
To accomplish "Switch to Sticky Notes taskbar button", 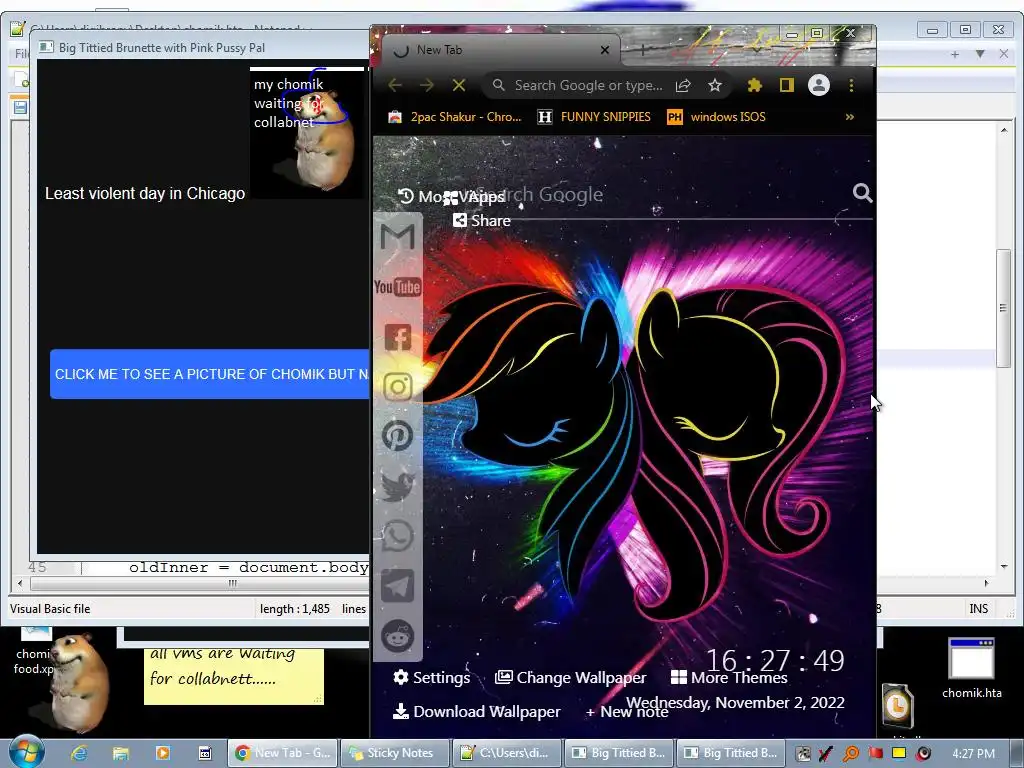I will [x=395, y=753].
